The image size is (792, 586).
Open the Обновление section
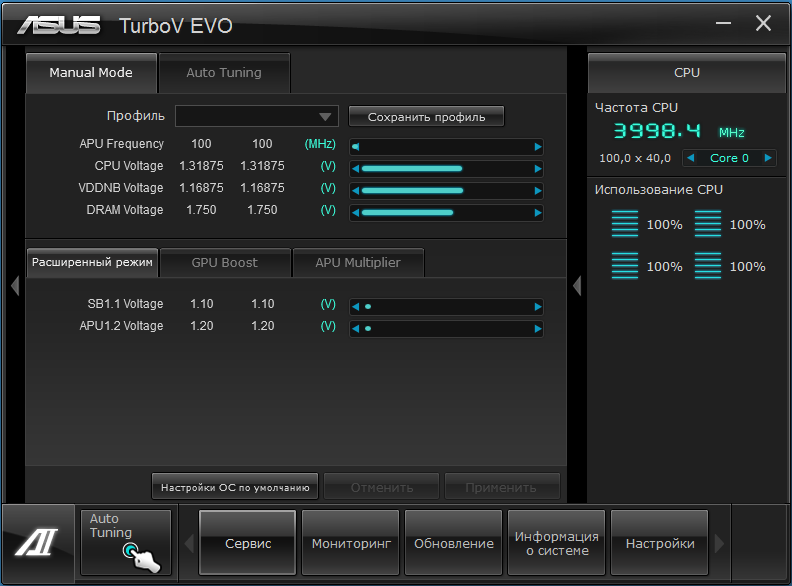[x=454, y=543]
